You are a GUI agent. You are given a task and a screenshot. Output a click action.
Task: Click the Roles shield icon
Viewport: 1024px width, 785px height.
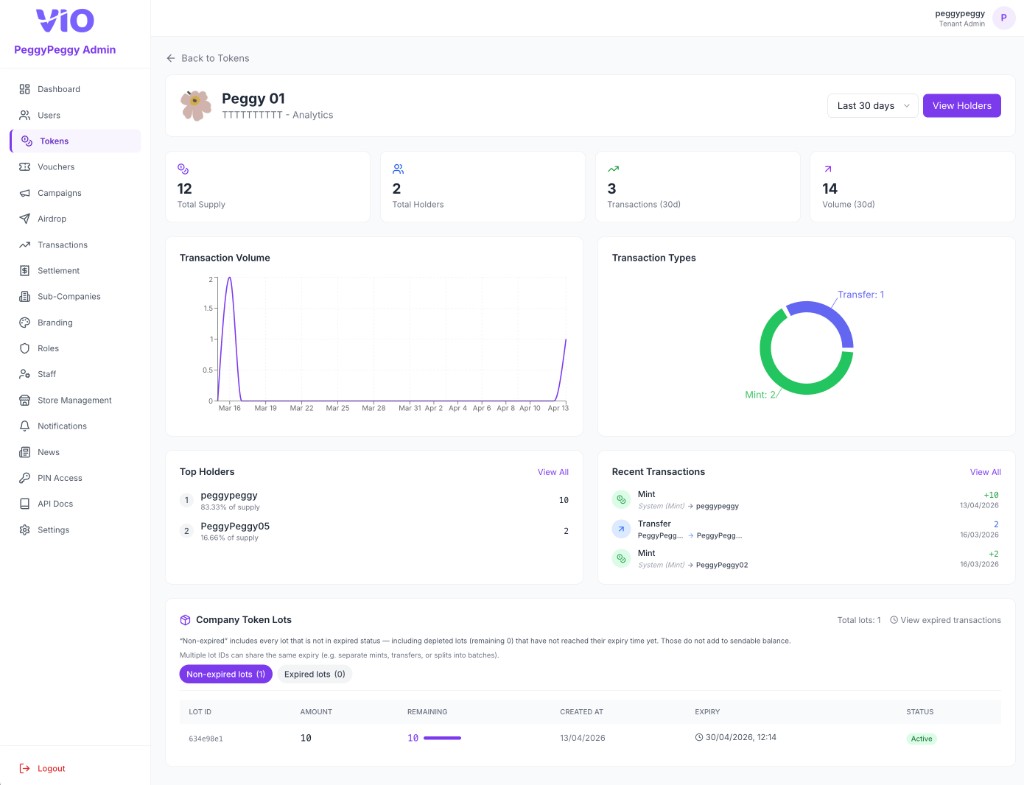pos(25,348)
